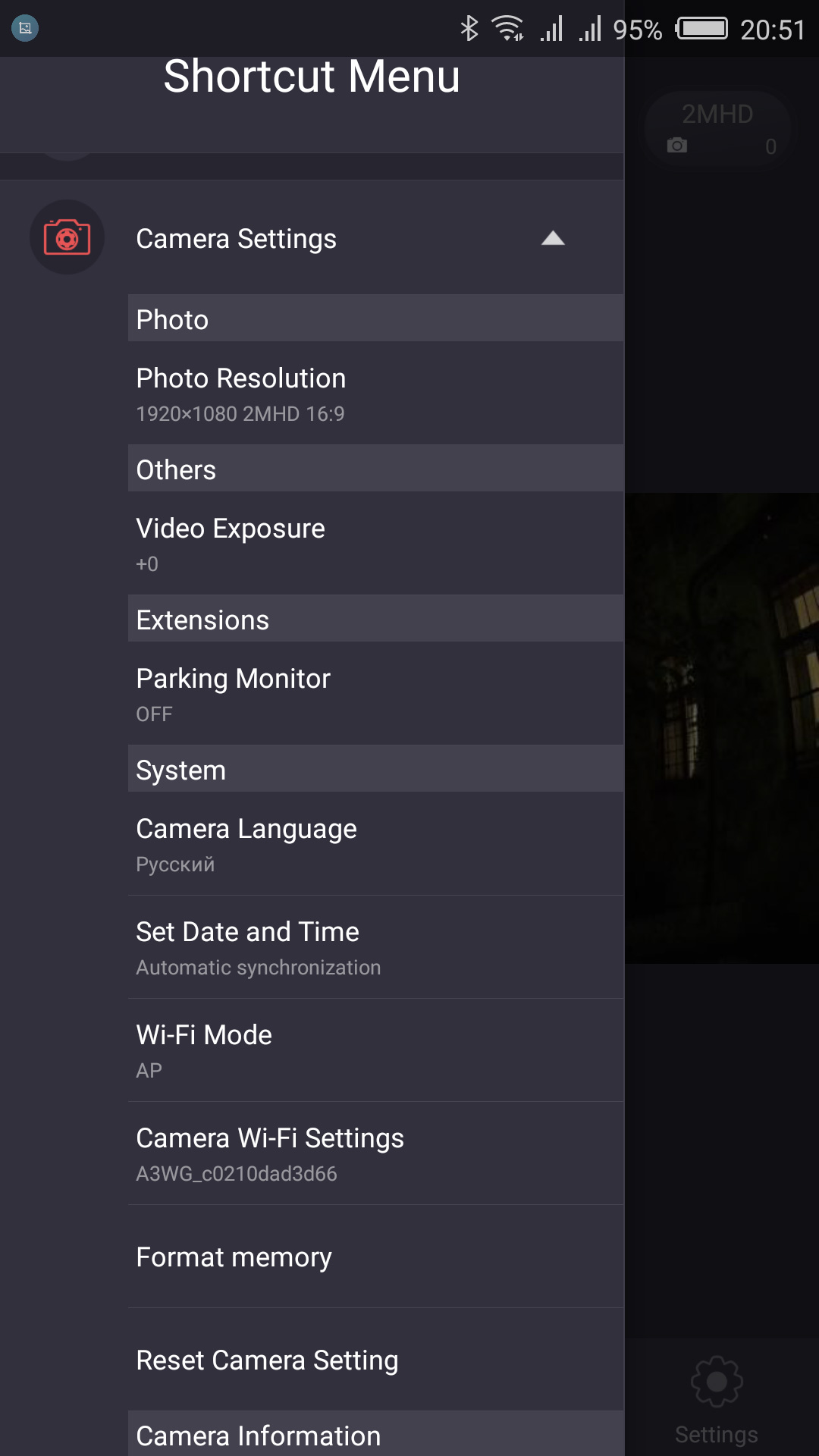Collapse the Camera Settings section arrow
This screenshot has height=1456, width=819.
coord(553,239)
